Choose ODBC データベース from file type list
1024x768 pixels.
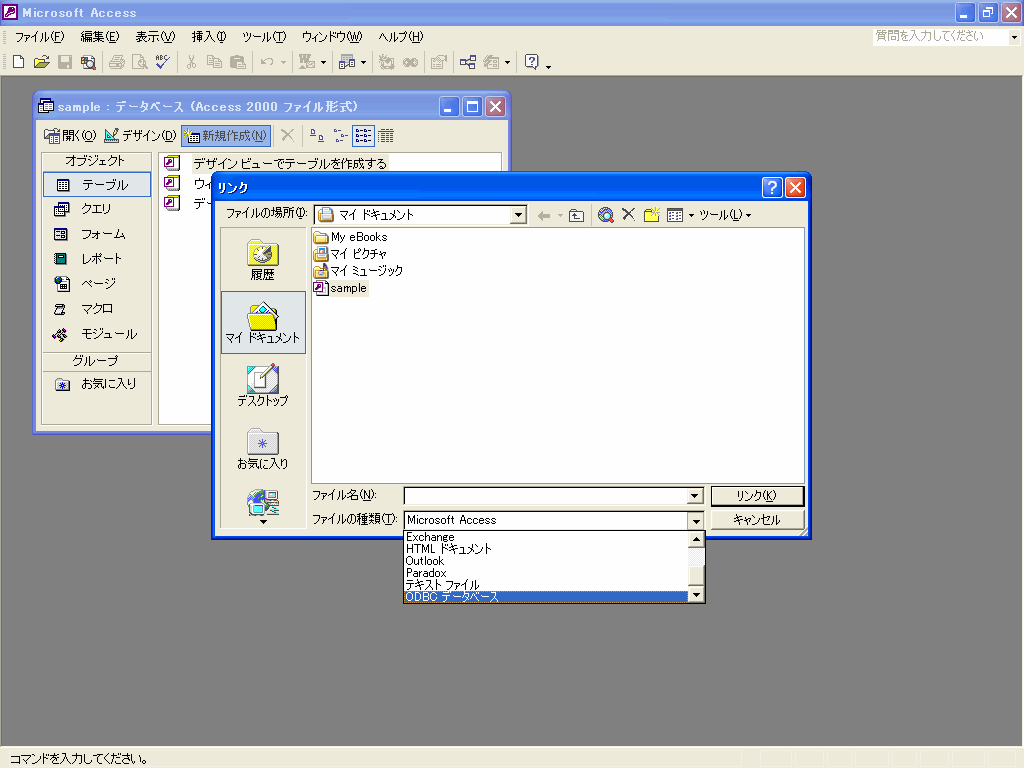tap(546, 597)
